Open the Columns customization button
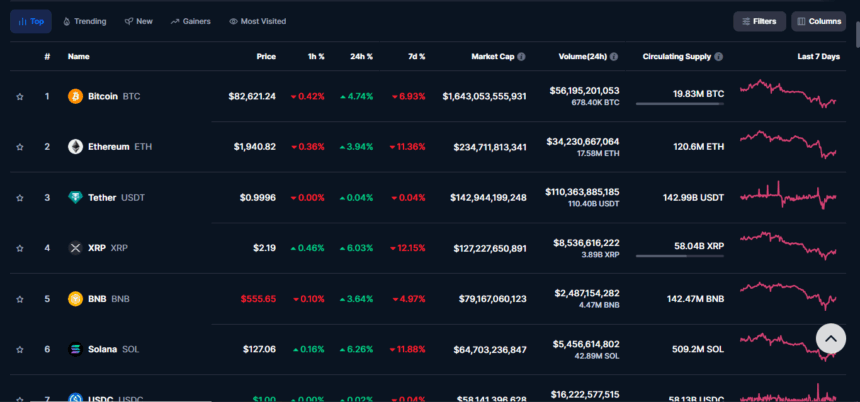 (818, 21)
